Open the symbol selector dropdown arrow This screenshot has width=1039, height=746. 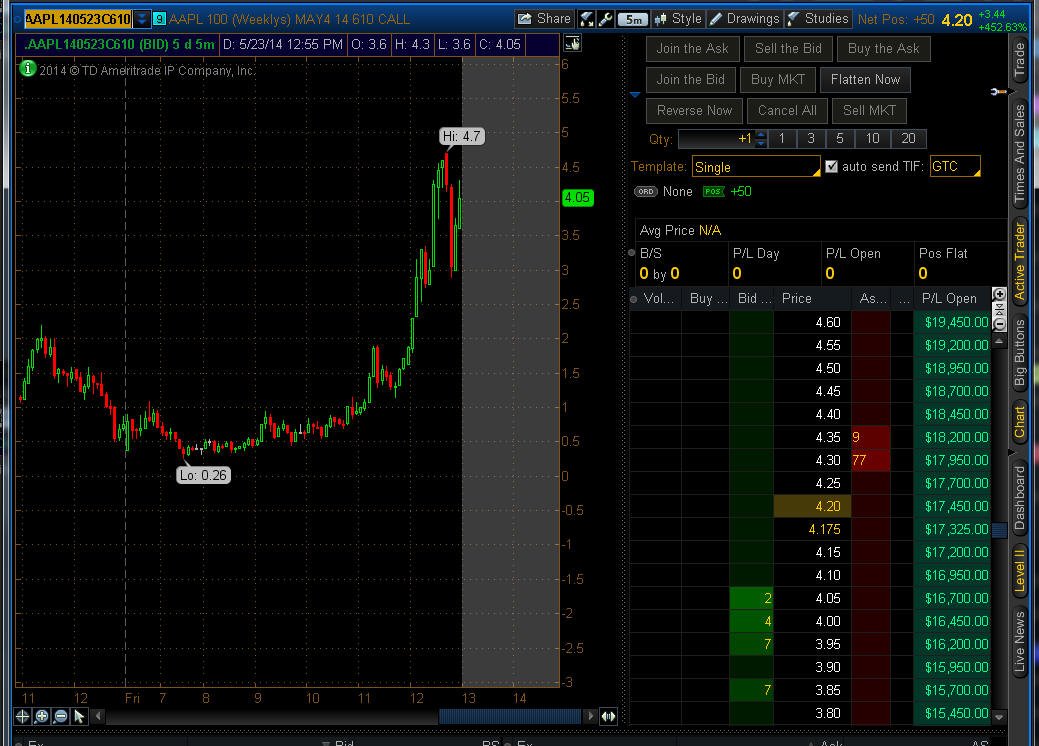(x=141, y=19)
